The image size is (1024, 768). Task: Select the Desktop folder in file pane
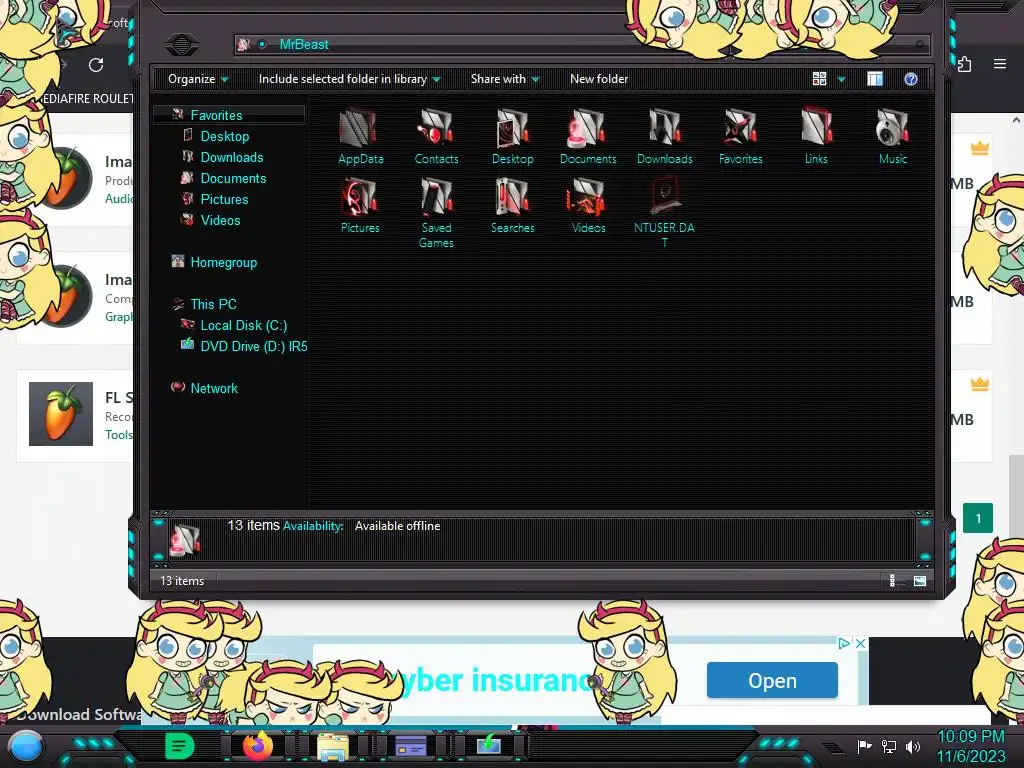click(513, 136)
